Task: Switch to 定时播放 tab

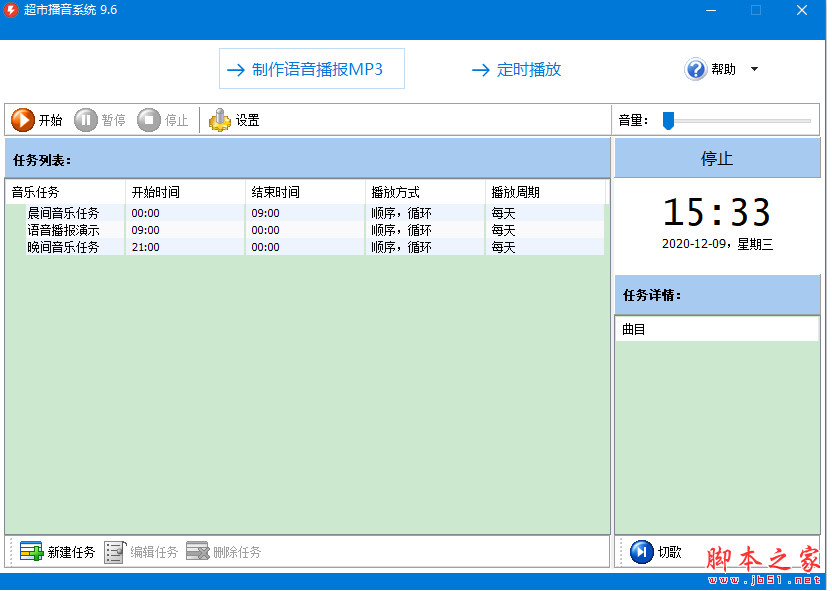Action: coord(516,69)
